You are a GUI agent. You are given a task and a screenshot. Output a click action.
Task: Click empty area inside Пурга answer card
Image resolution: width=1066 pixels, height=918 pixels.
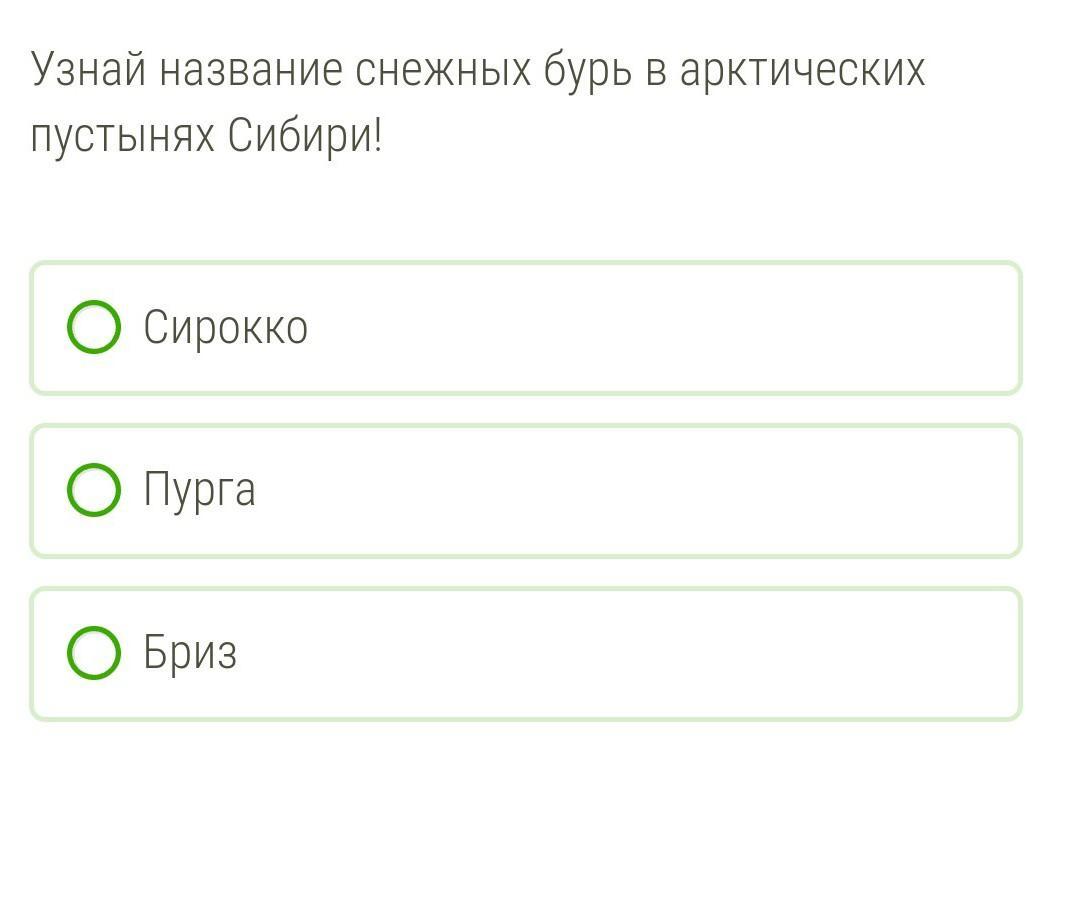click(x=650, y=490)
